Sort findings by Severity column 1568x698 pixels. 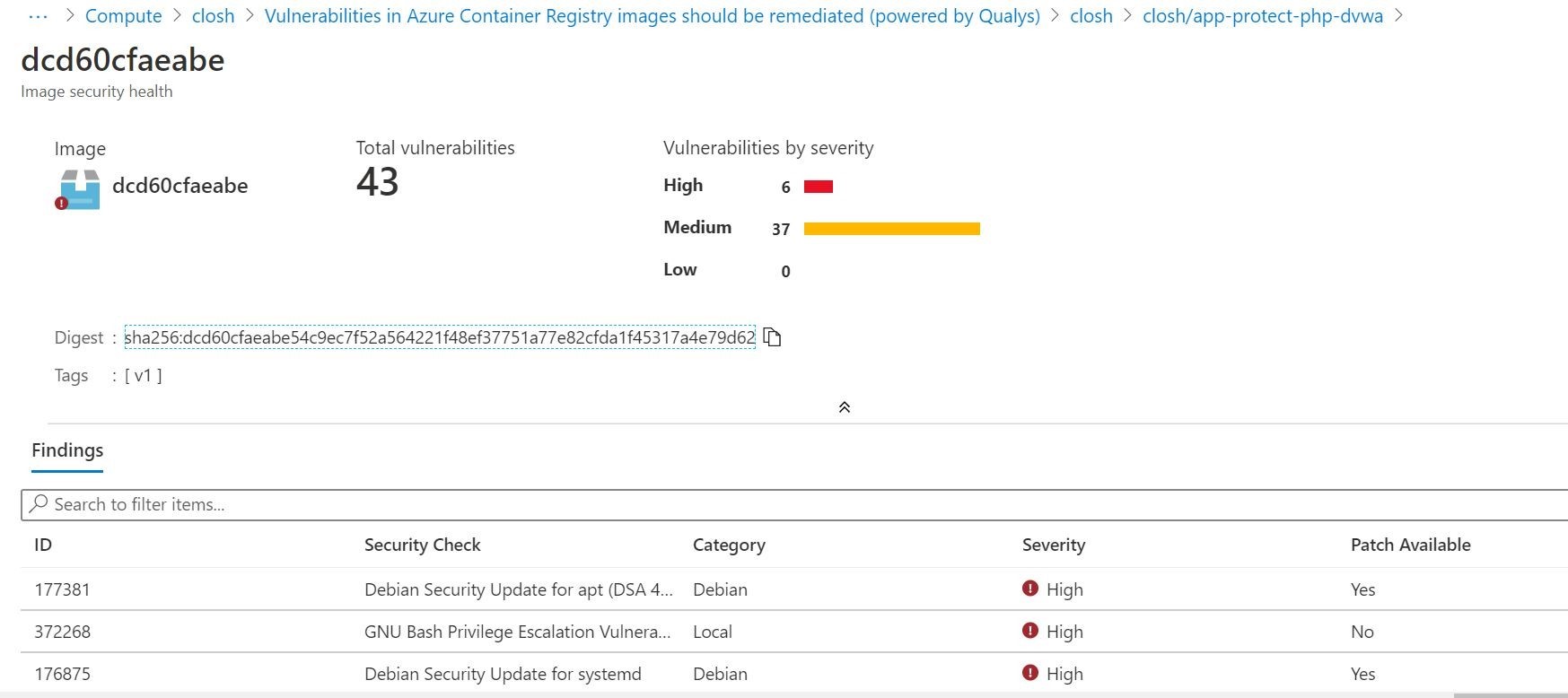point(1053,545)
